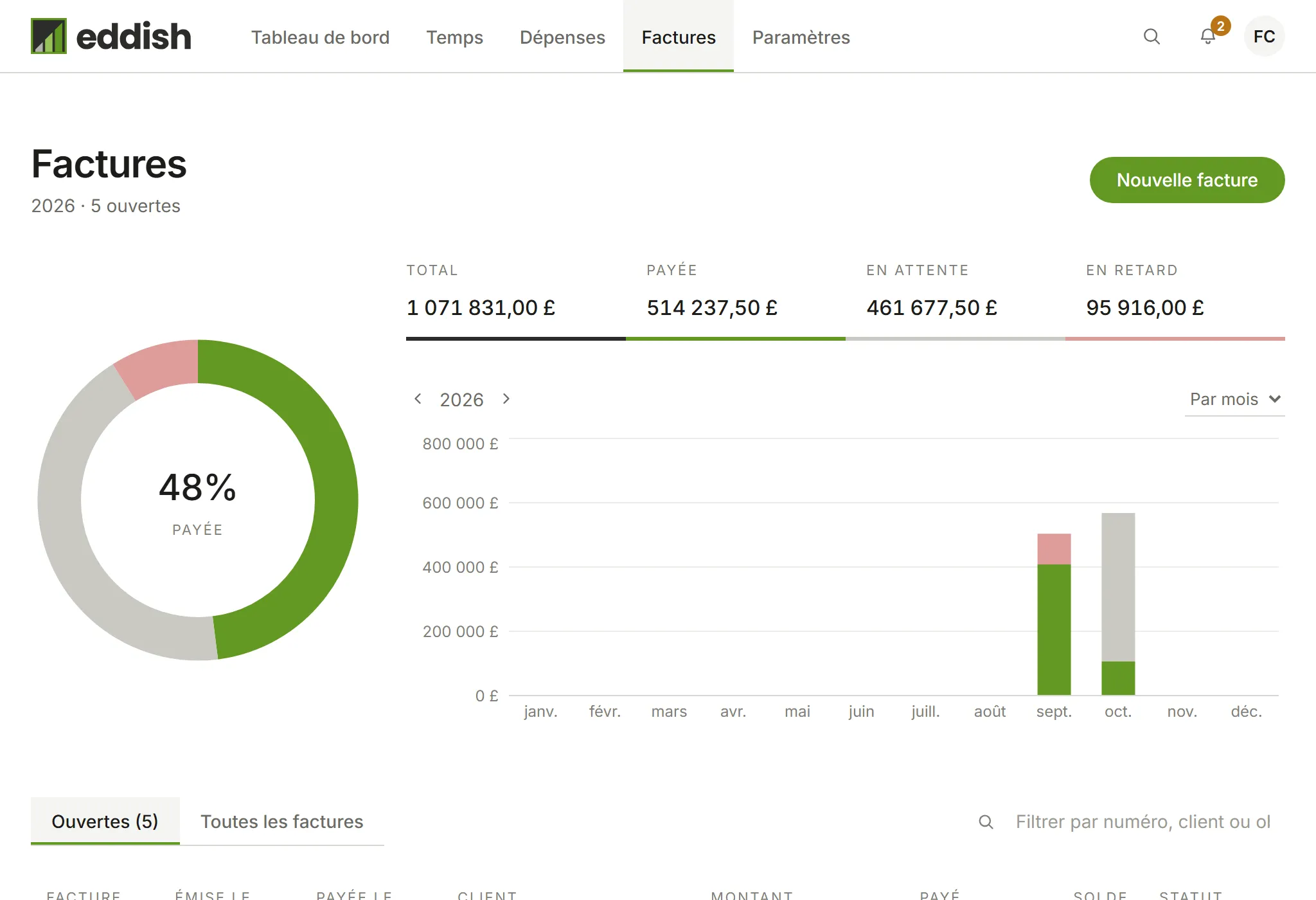Switch to the Temps tab
This screenshot has height=900, width=1316.
click(x=454, y=37)
